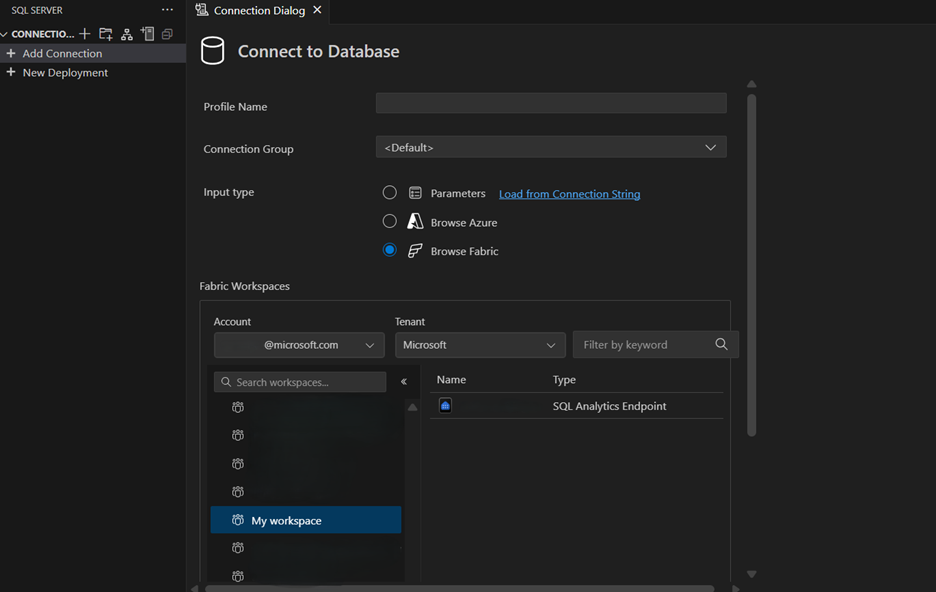
Task: Click the new deployment server icon in header
Action: (x=148, y=34)
